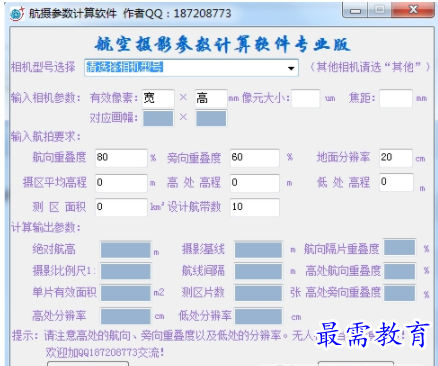The width and height of the screenshot is (438, 366).
Task: Click the 其他相机请选"其他" hint text
Action: tap(370, 68)
